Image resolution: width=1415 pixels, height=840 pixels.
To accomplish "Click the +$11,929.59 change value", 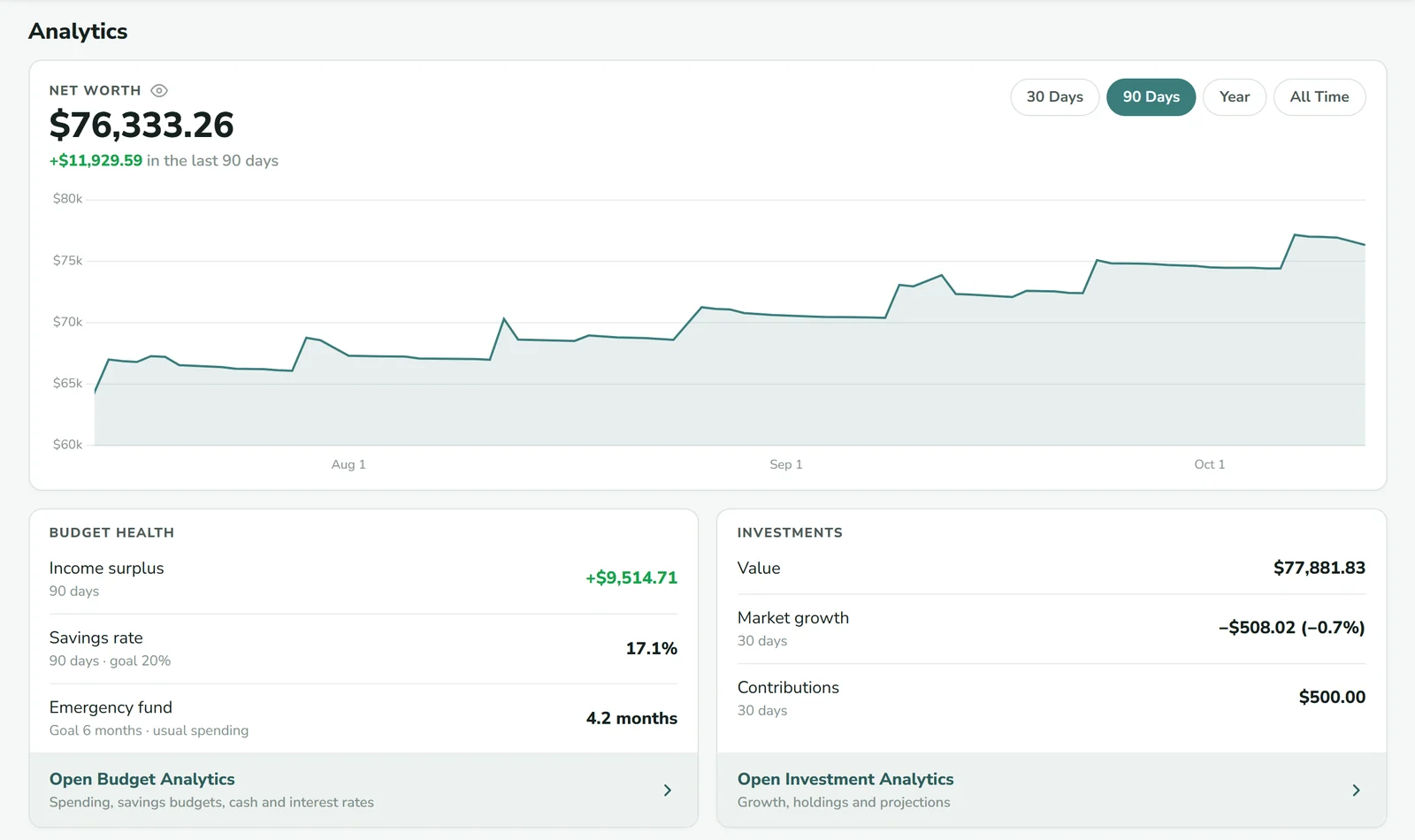I will click(x=96, y=161).
